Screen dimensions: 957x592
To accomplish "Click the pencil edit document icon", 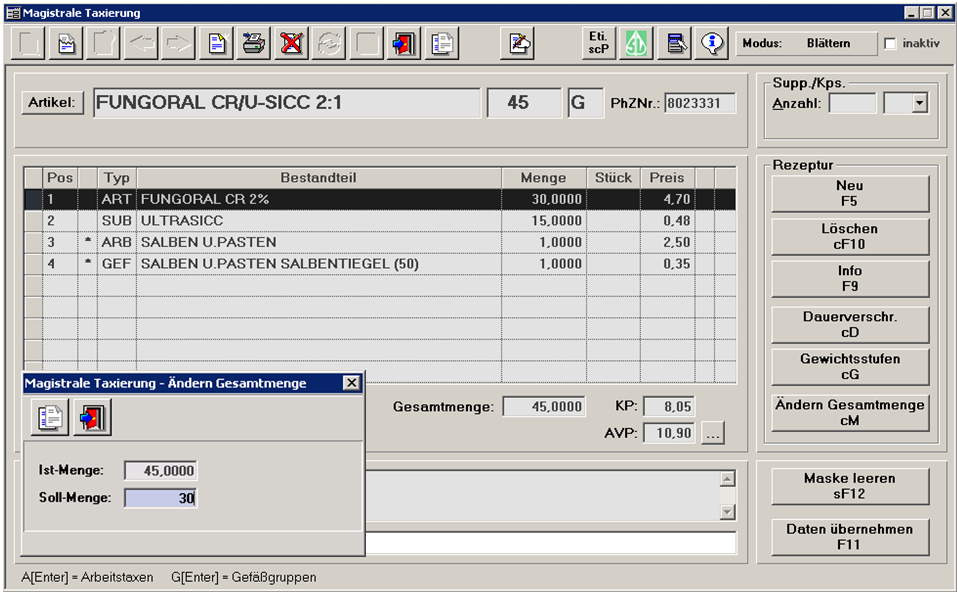I will (x=520, y=44).
